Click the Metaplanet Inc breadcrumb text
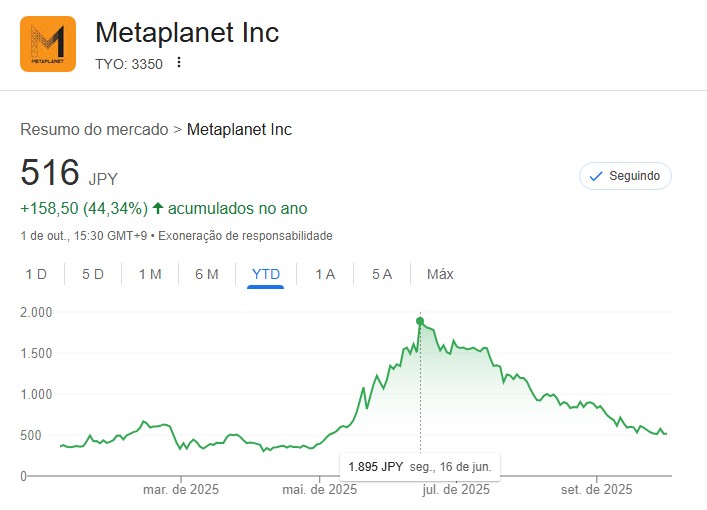The width and height of the screenshot is (707, 510). [239, 129]
